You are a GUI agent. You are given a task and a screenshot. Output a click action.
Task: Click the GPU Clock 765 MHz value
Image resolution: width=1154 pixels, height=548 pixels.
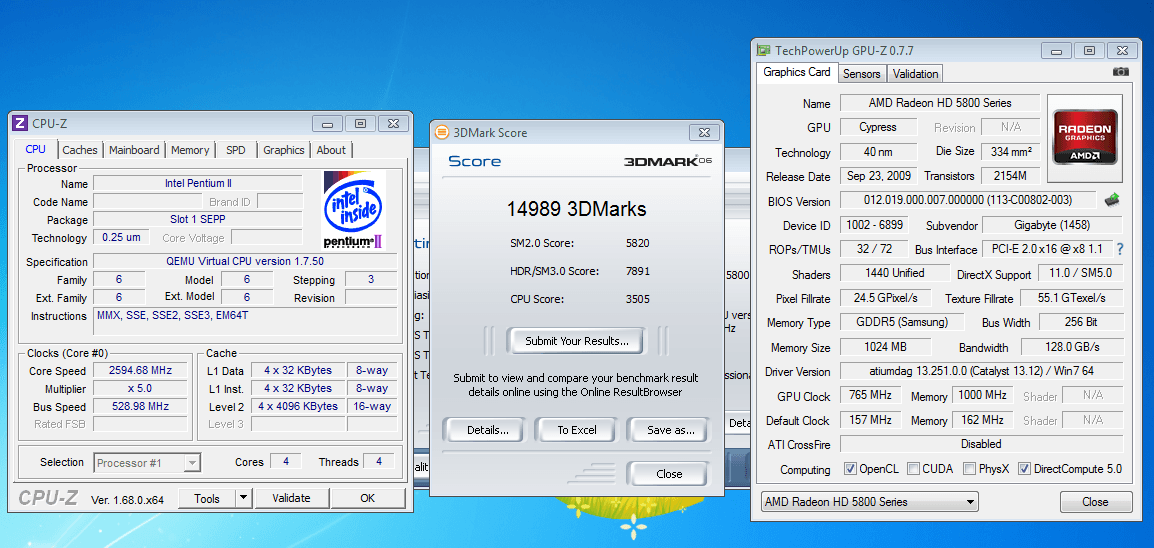tap(870, 396)
